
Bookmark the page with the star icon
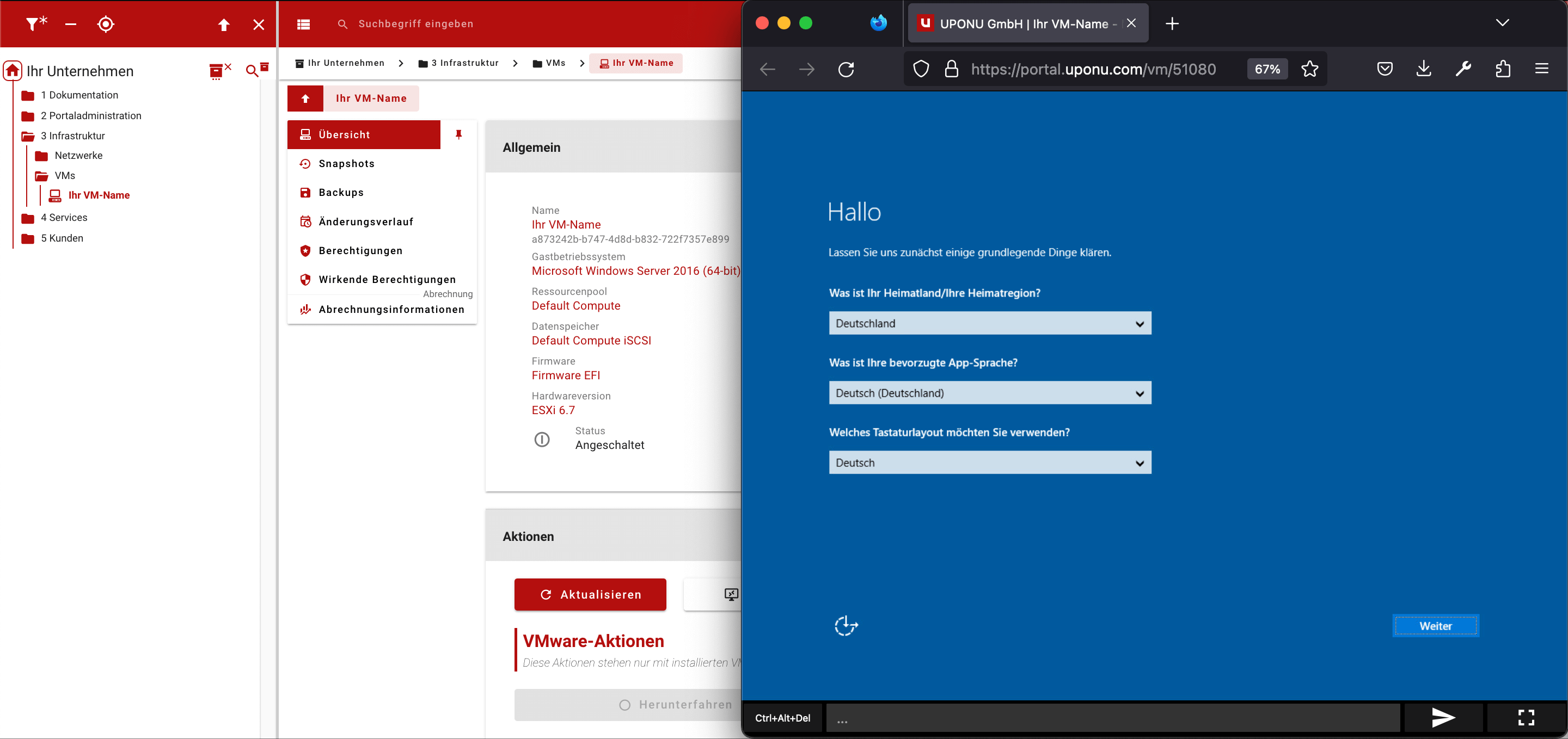(x=1310, y=69)
